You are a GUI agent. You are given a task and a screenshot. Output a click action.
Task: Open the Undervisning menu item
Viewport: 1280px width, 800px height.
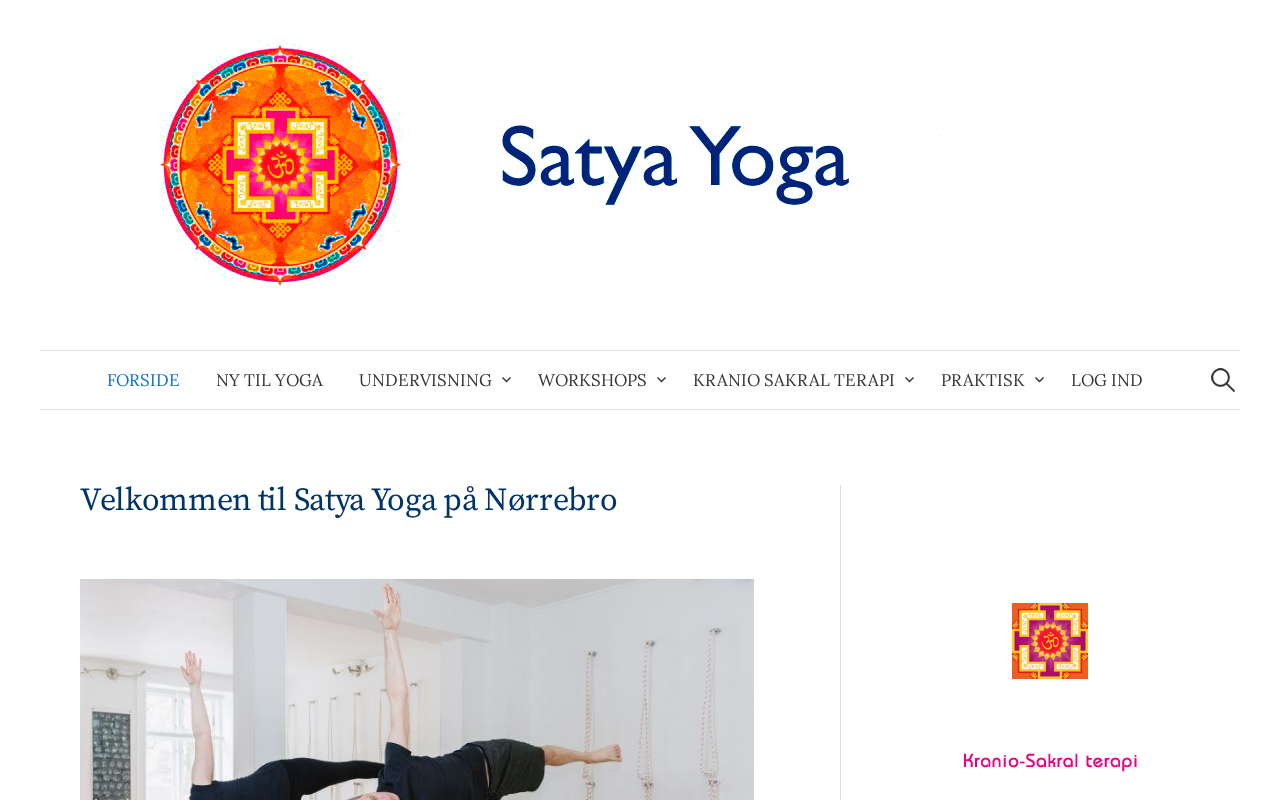tap(425, 380)
